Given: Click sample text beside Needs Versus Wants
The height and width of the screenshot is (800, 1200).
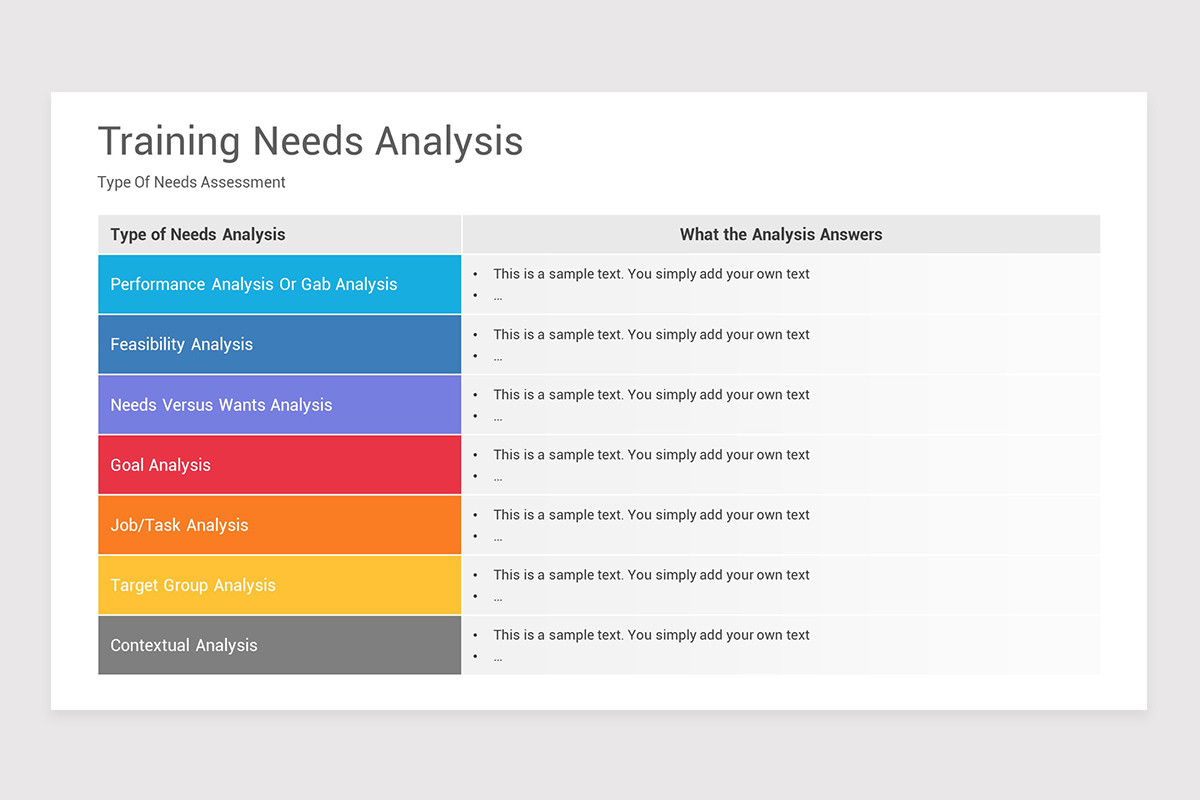Looking at the screenshot, I should pos(651,394).
